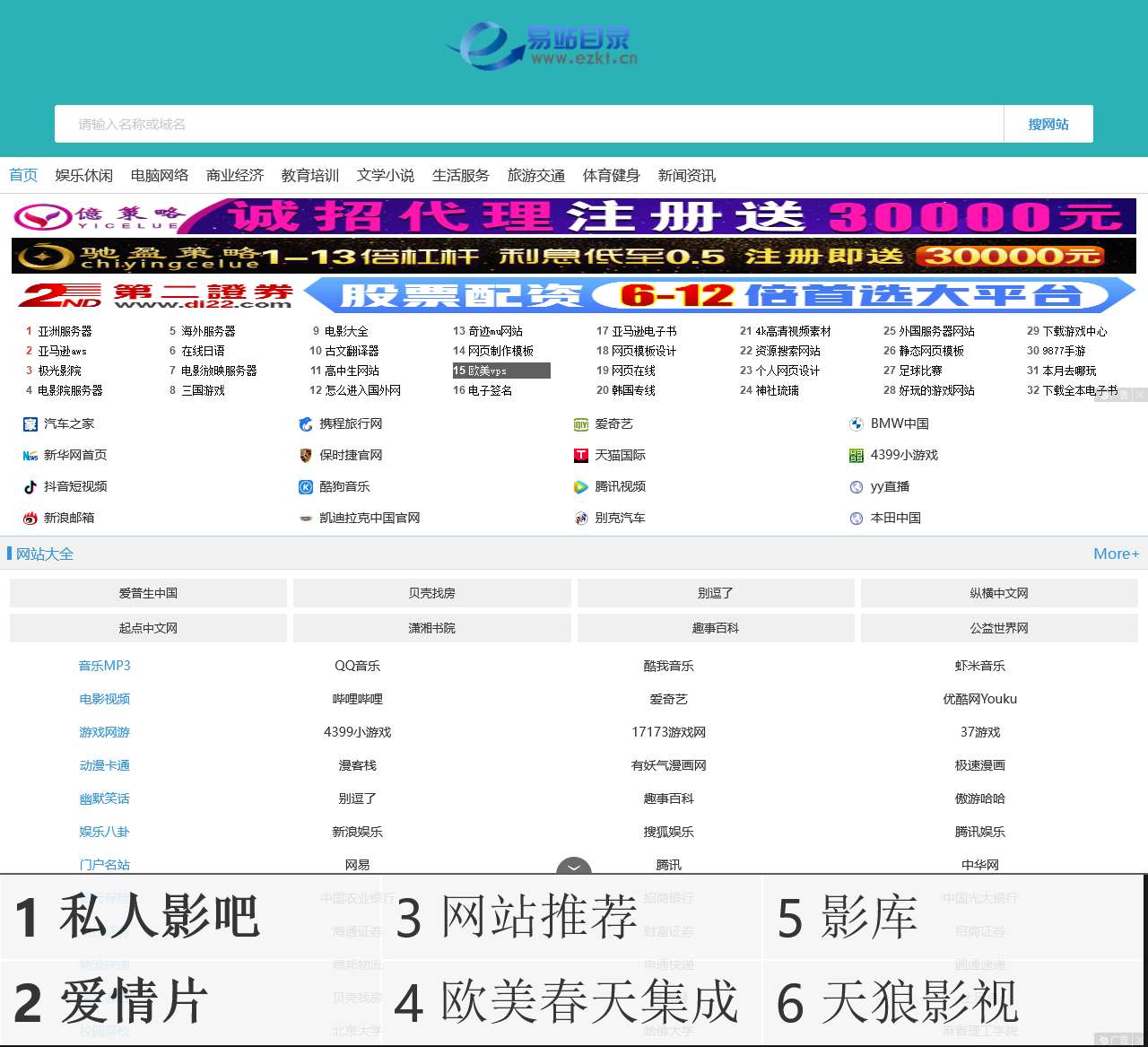This screenshot has width=1148, height=1047.
Task: Click the 本田中国 icon
Action: pos(857,519)
